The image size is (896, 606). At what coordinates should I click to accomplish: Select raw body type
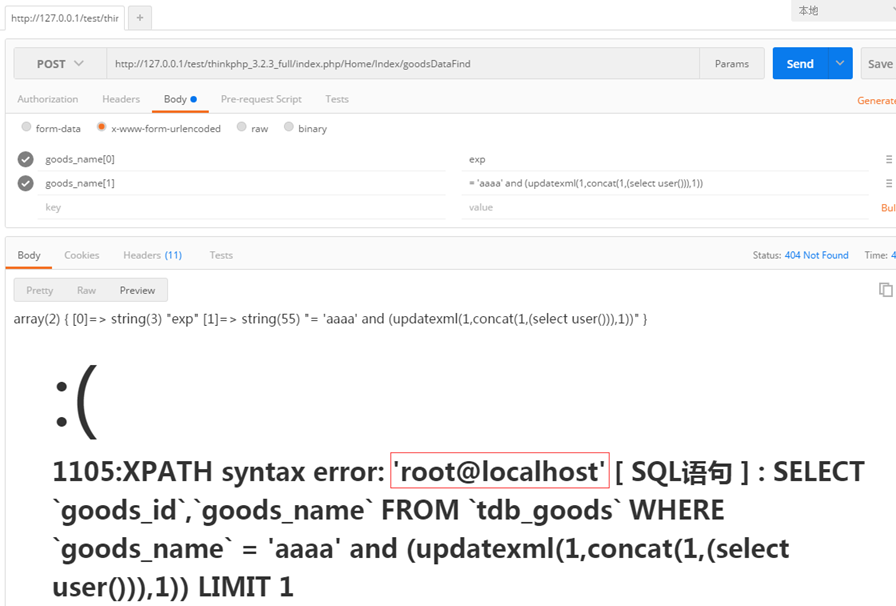click(242, 127)
